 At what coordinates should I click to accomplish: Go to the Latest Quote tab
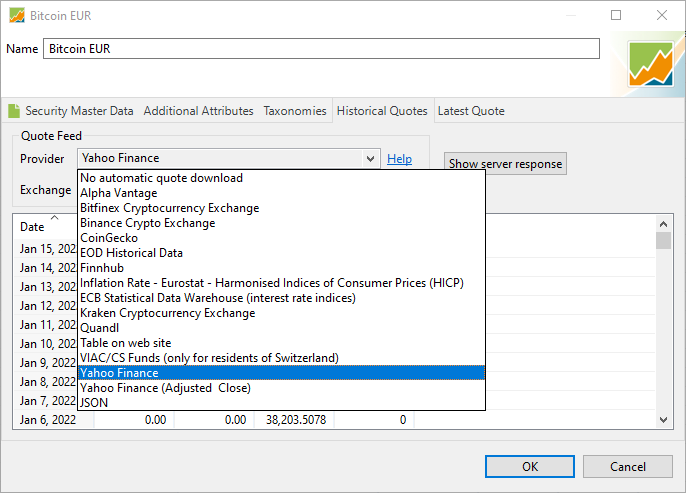pyautogui.click(x=471, y=111)
